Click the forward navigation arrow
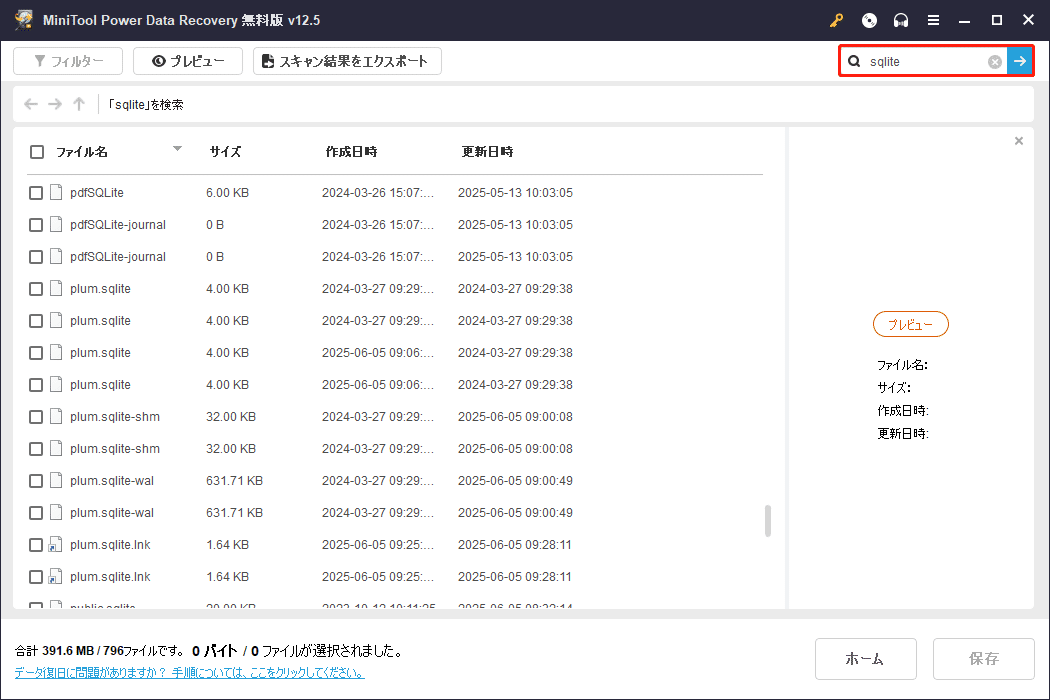 (x=54, y=103)
